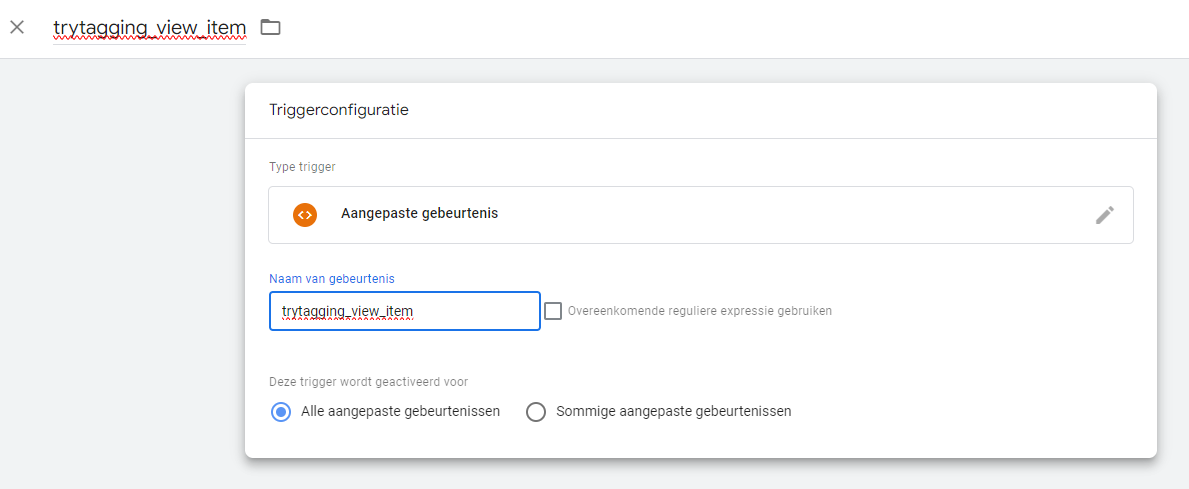Click blank white header area right of folder icon

[700, 28]
